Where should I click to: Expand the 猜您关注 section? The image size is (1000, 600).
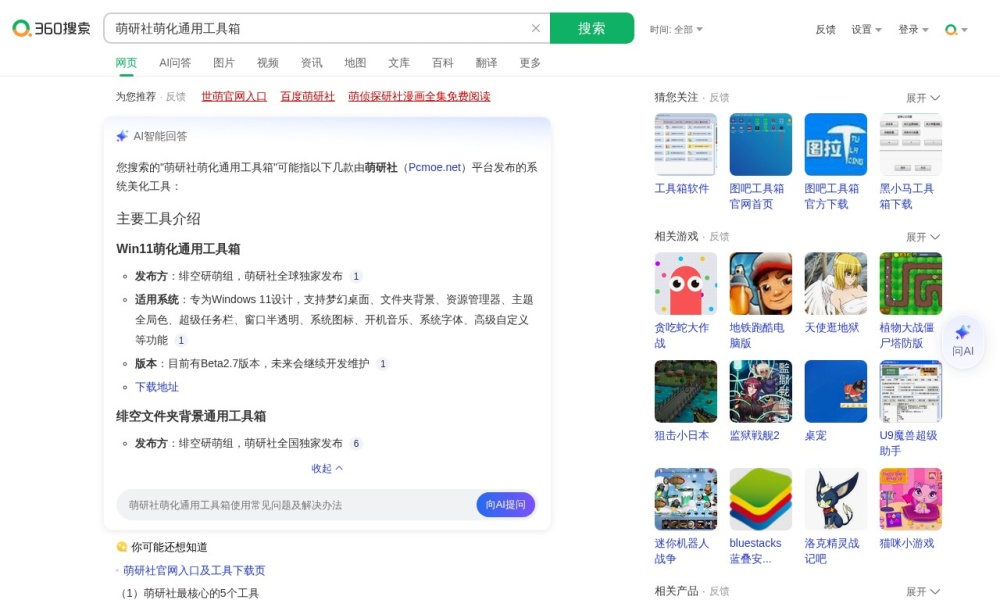tap(923, 98)
